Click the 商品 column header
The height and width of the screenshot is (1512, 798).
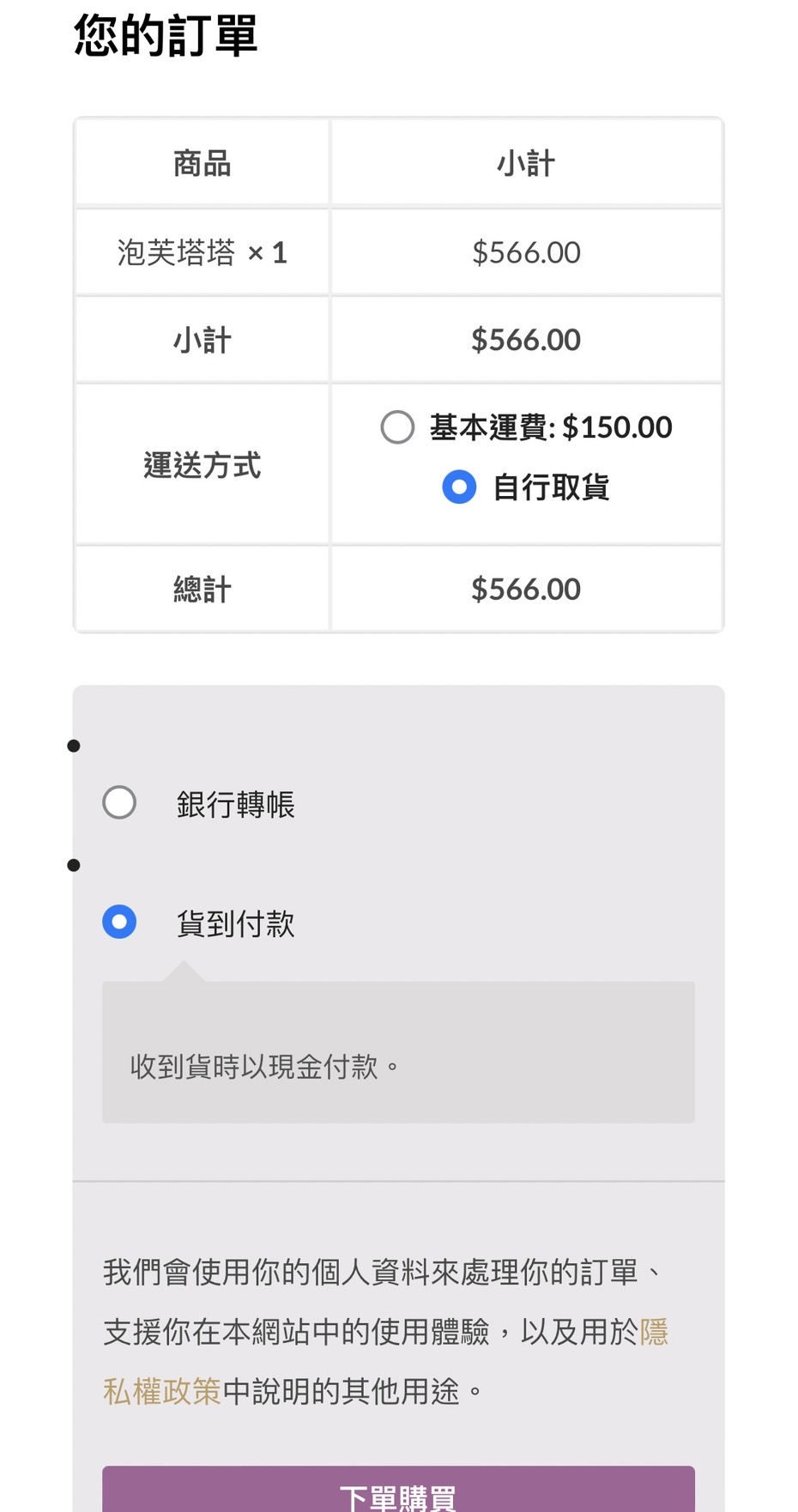(x=202, y=163)
